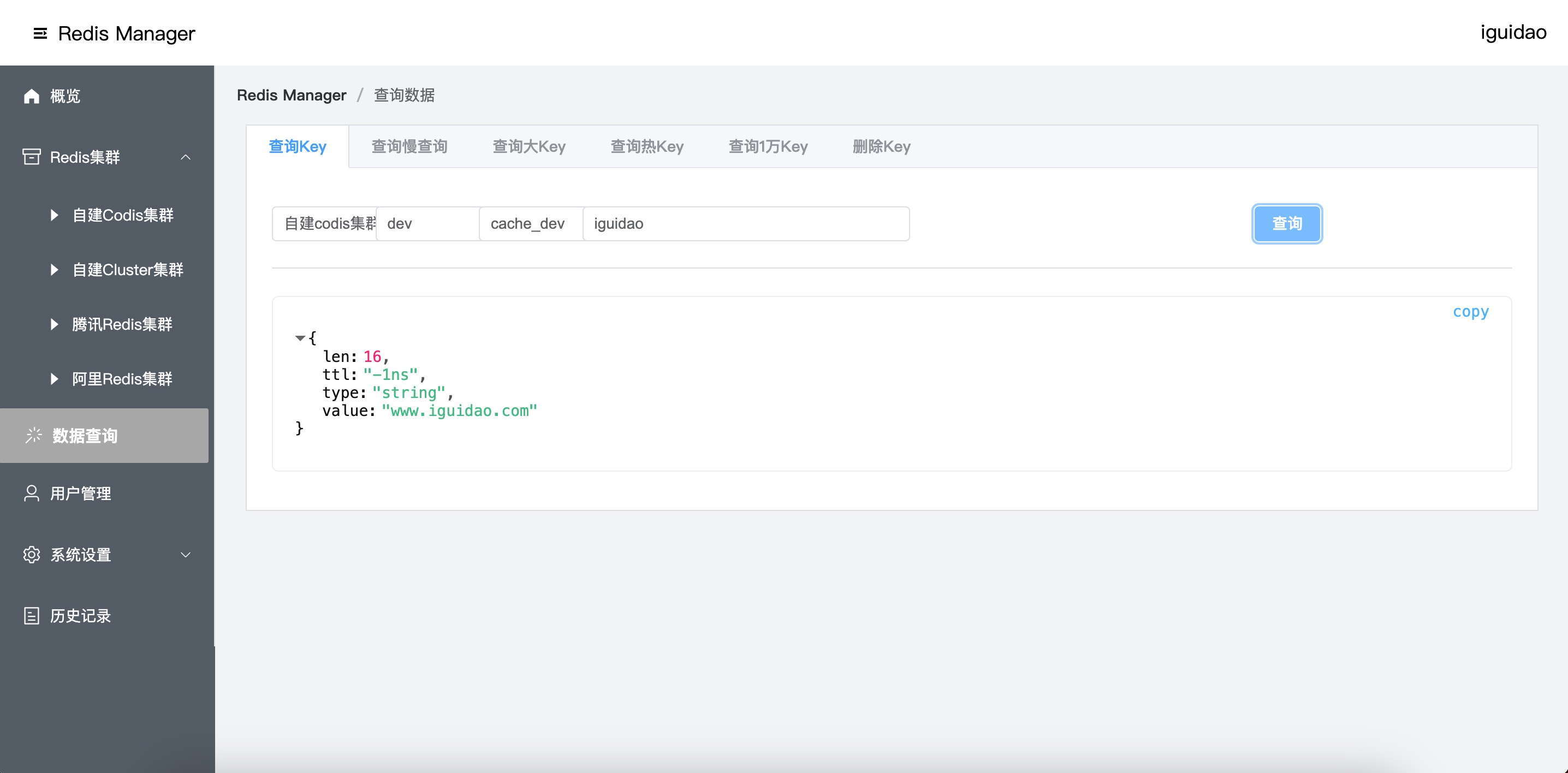Expand the 自建Codis集群 tree node

coord(54,215)
